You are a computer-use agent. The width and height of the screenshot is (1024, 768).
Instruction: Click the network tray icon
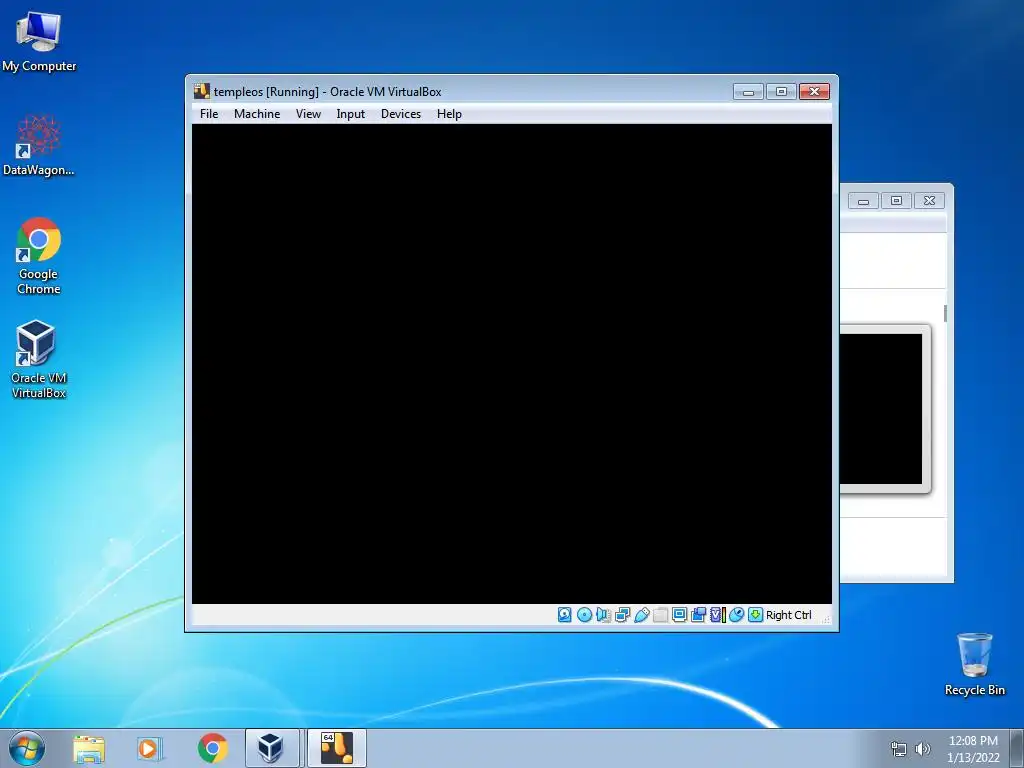[899, 749]
